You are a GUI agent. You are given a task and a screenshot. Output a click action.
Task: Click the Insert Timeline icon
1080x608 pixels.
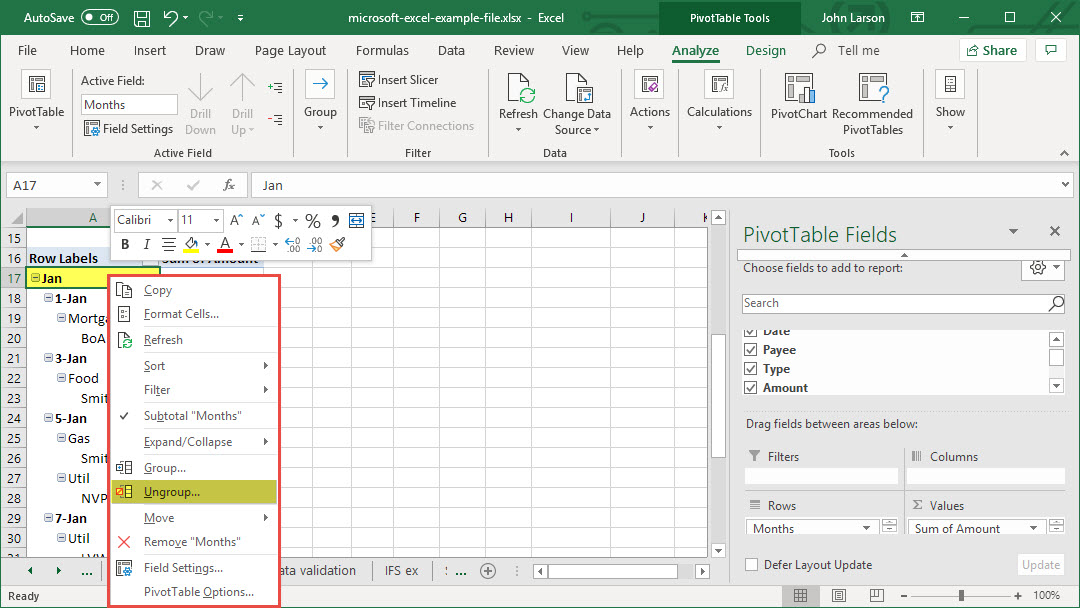click(367, 103)
